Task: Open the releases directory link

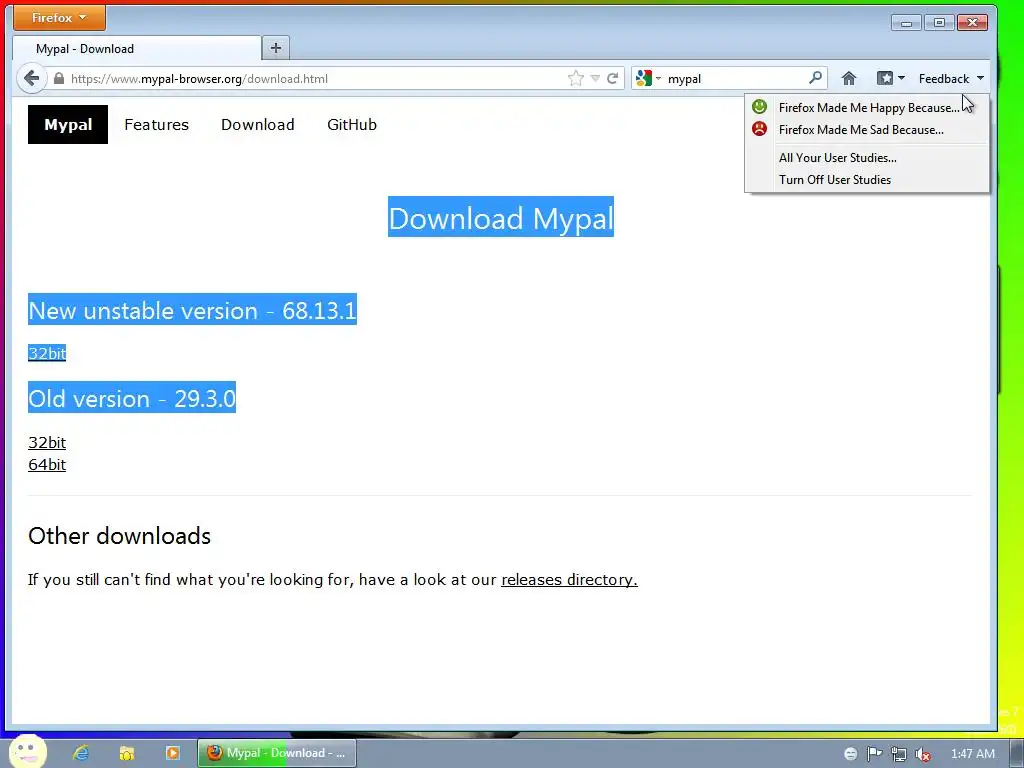Action: 569,579
